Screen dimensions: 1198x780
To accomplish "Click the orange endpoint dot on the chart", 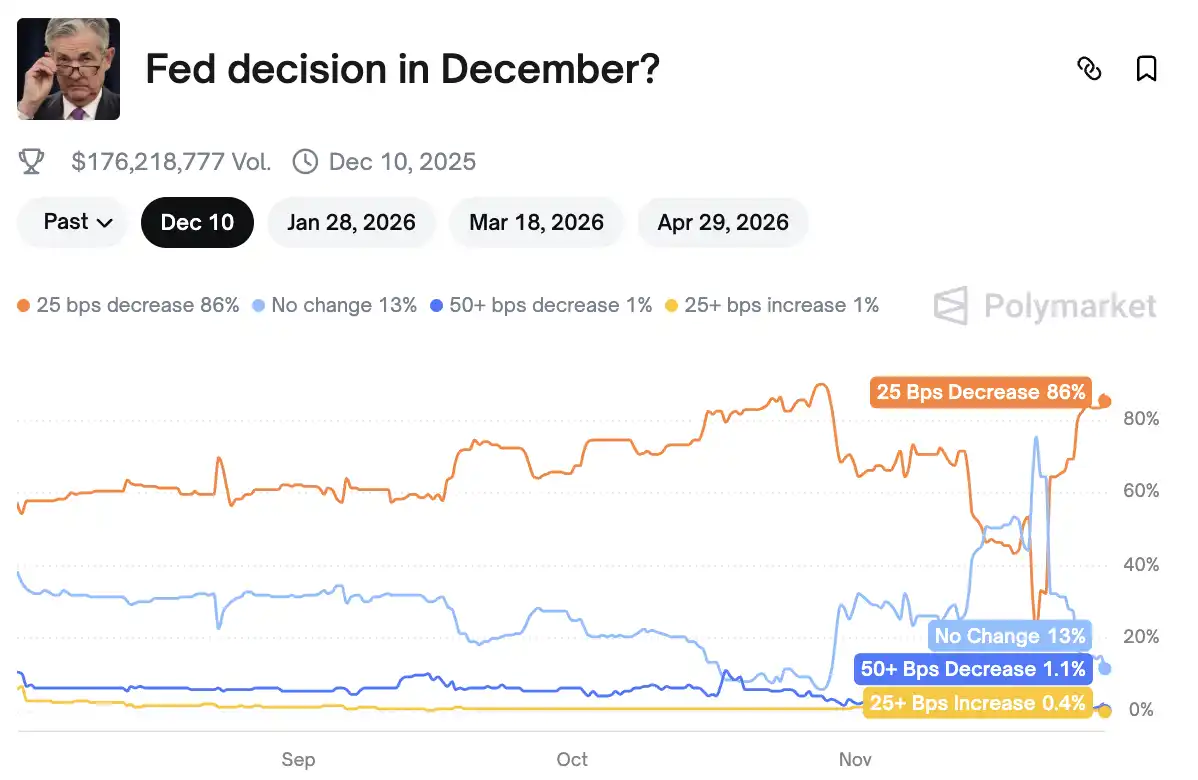I will (x=1104, y=402).
